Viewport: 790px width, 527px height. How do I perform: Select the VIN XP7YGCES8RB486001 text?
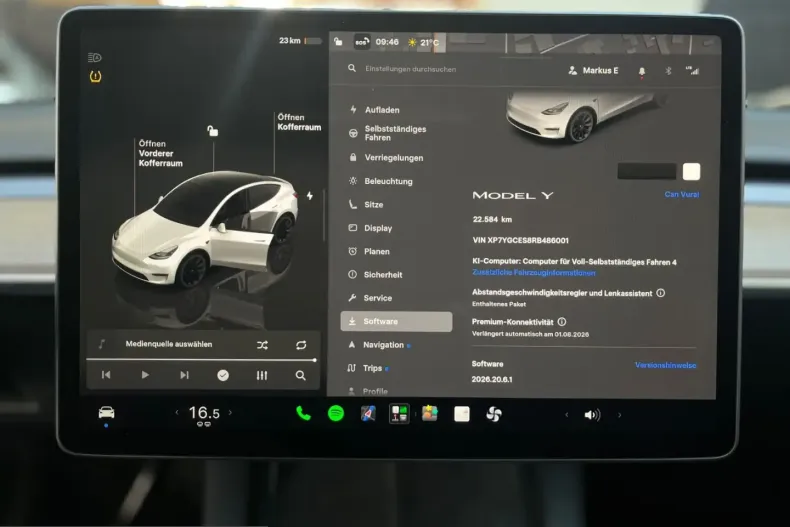[520, 240]
